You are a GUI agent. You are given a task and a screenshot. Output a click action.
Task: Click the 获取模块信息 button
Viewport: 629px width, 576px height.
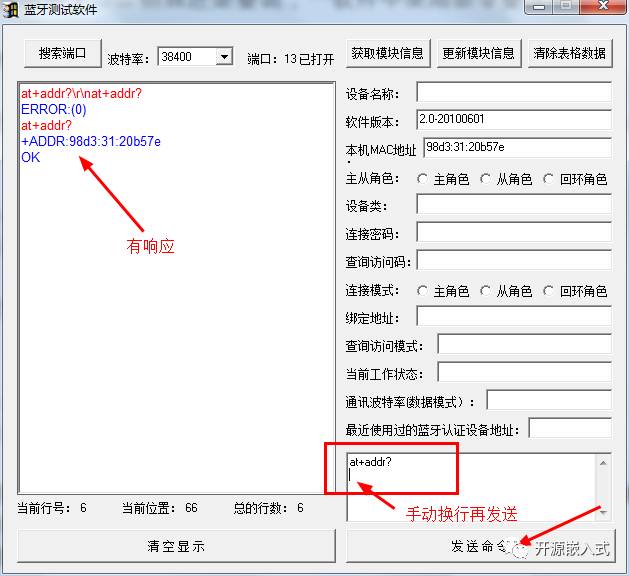[x=388, y=53]
